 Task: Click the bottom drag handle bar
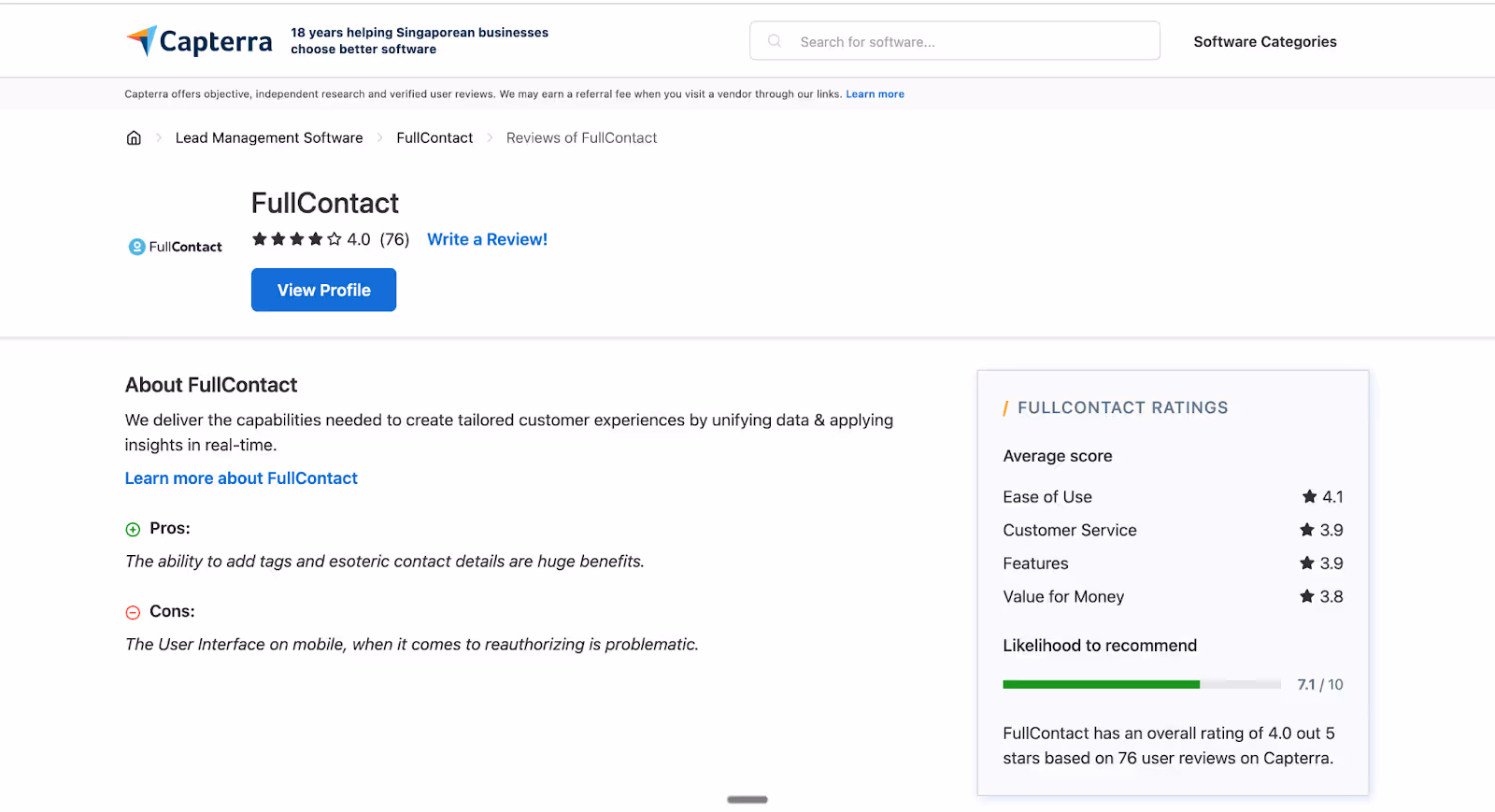click(x=747, y=800)
